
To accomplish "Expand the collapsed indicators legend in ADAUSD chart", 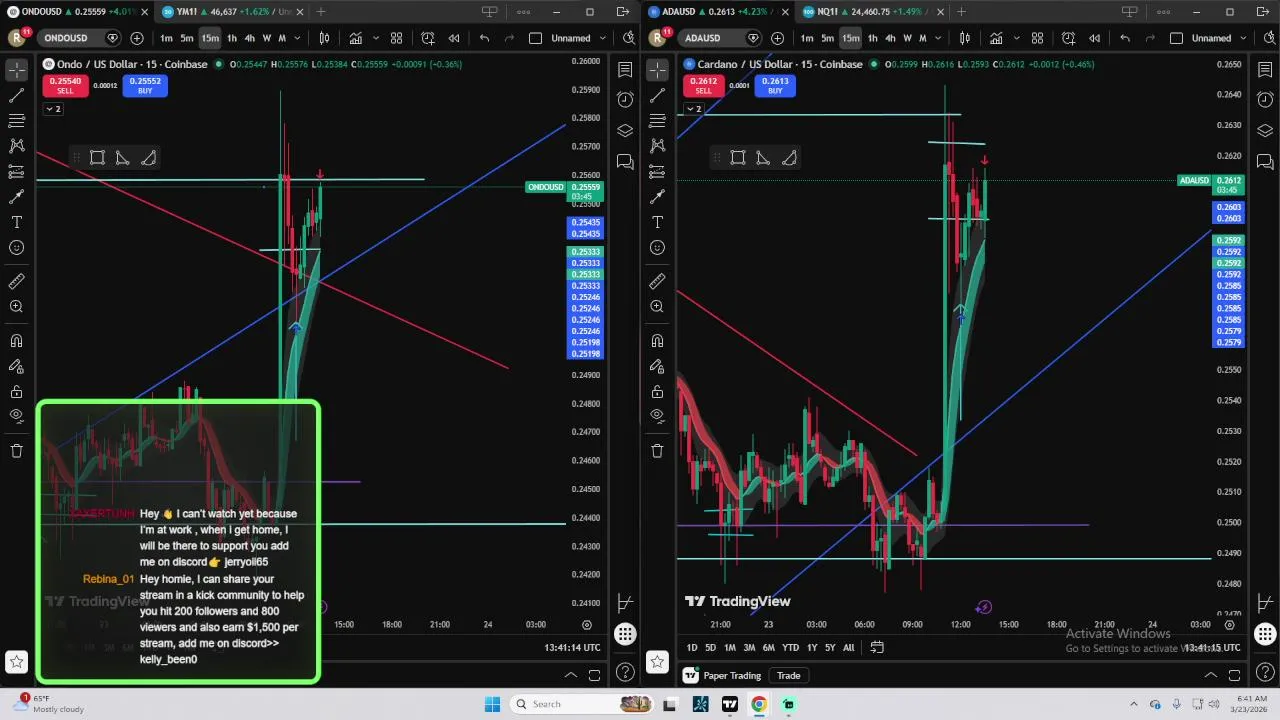I will (x=696, y=108).
